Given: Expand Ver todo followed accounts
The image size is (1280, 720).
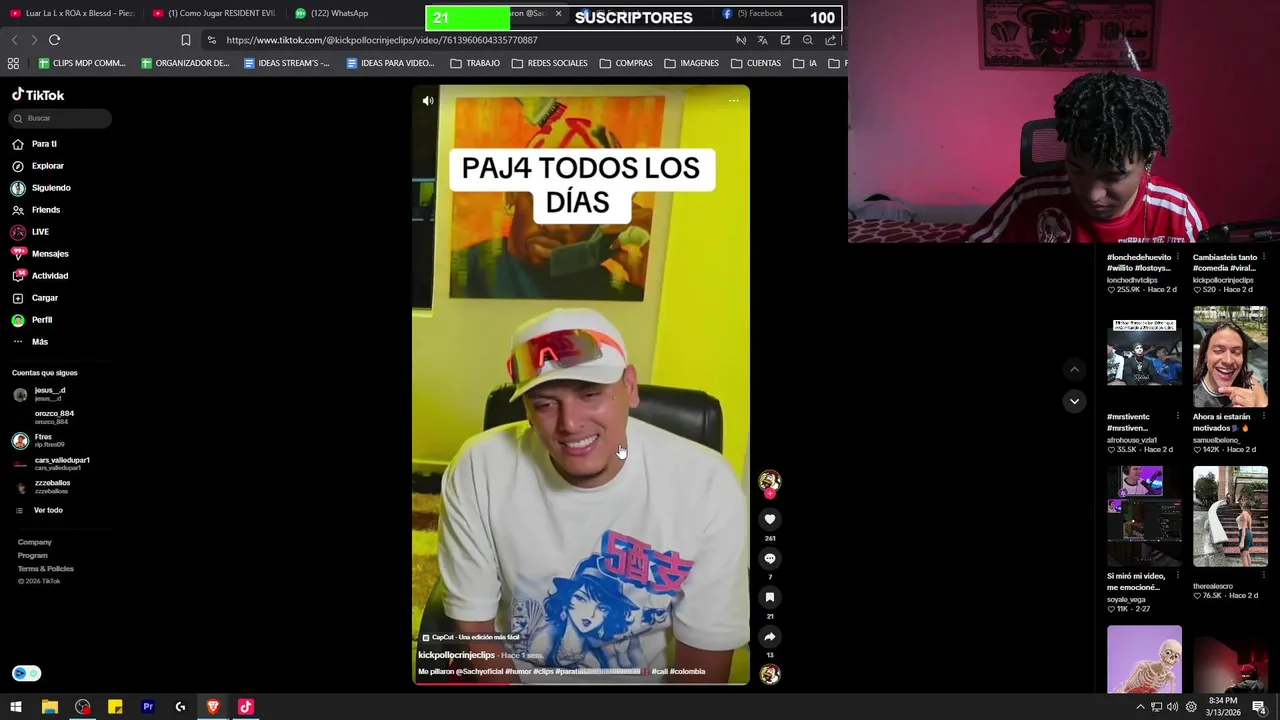Looking at the screenshot, I should pyautogui.click(x=38, y=510).
